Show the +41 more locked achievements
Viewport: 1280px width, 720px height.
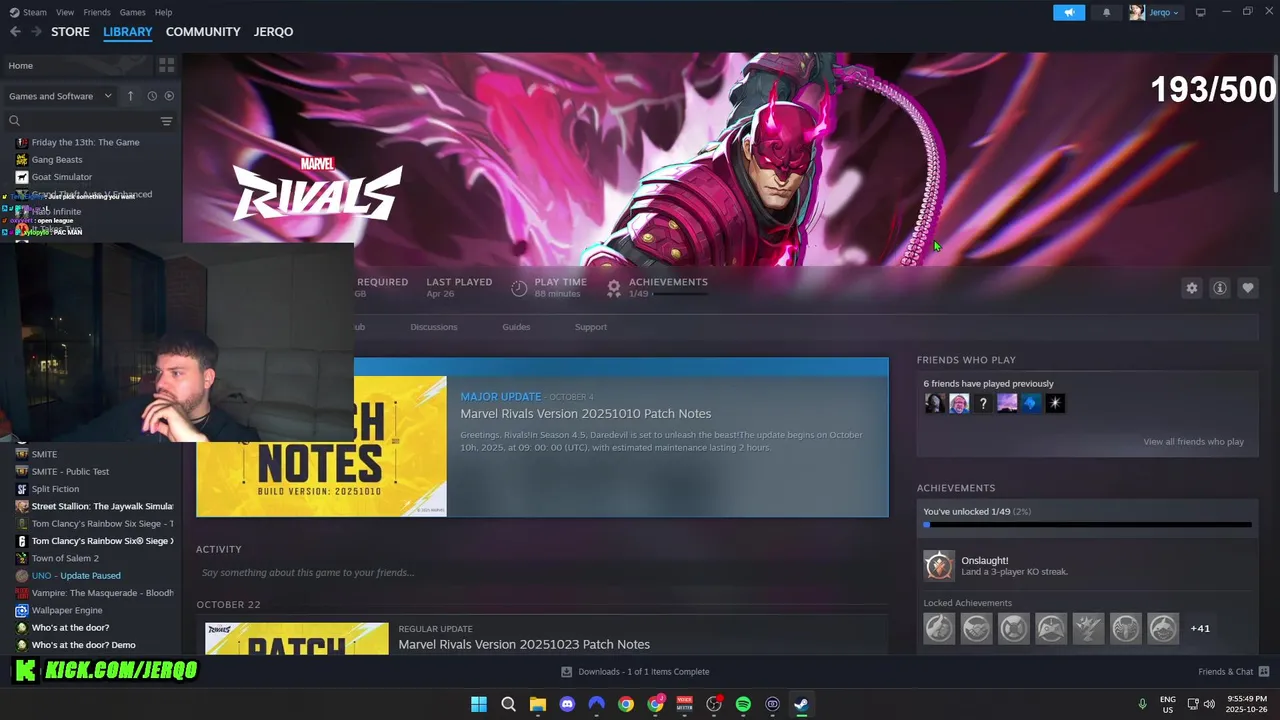[x=1200, y=628]
